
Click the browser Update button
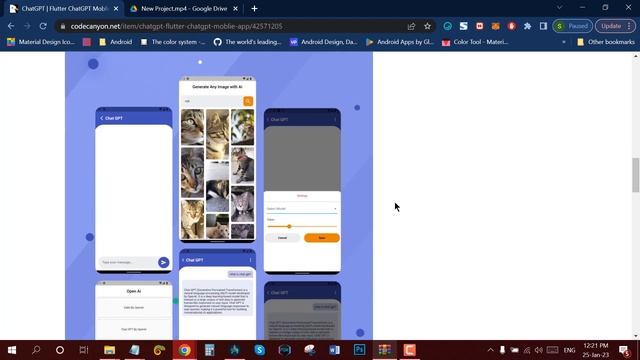pos(615,26)
